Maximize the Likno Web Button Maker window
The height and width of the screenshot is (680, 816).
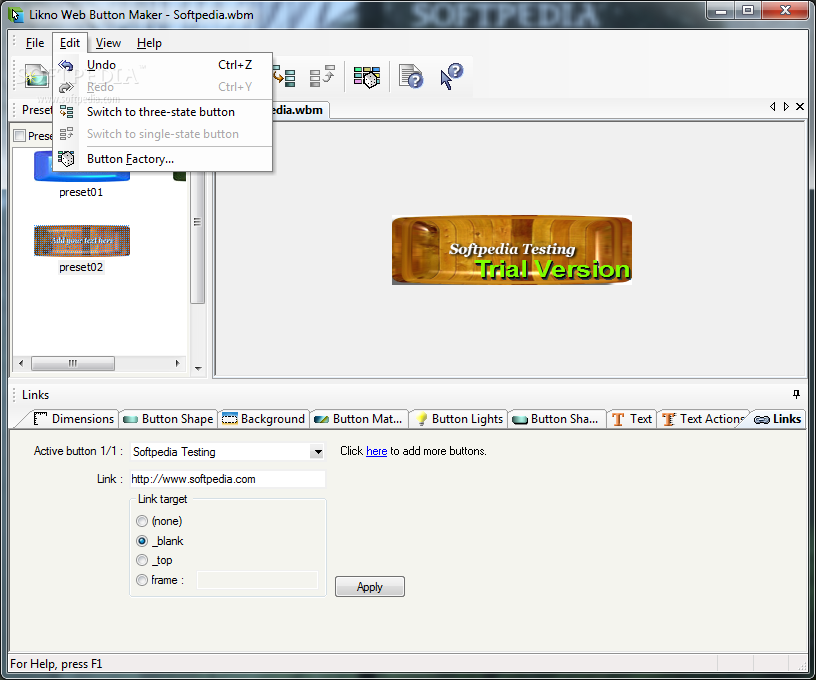click(748, 11)
